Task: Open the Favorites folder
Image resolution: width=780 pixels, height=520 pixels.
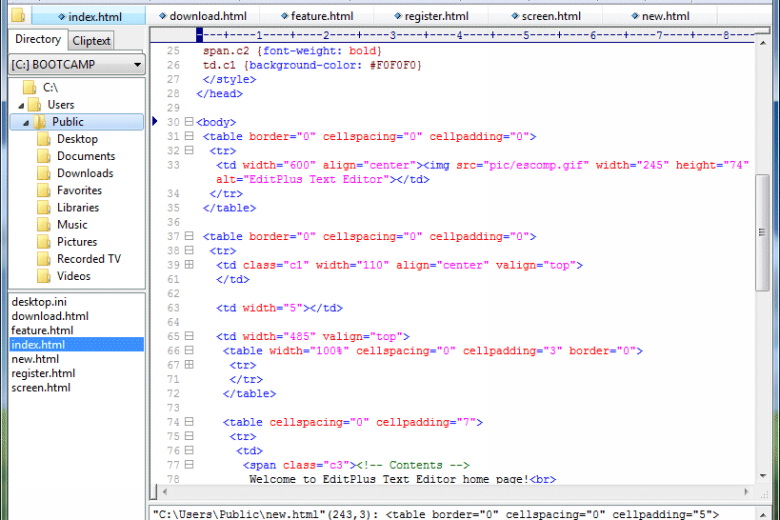Action: 79,191
